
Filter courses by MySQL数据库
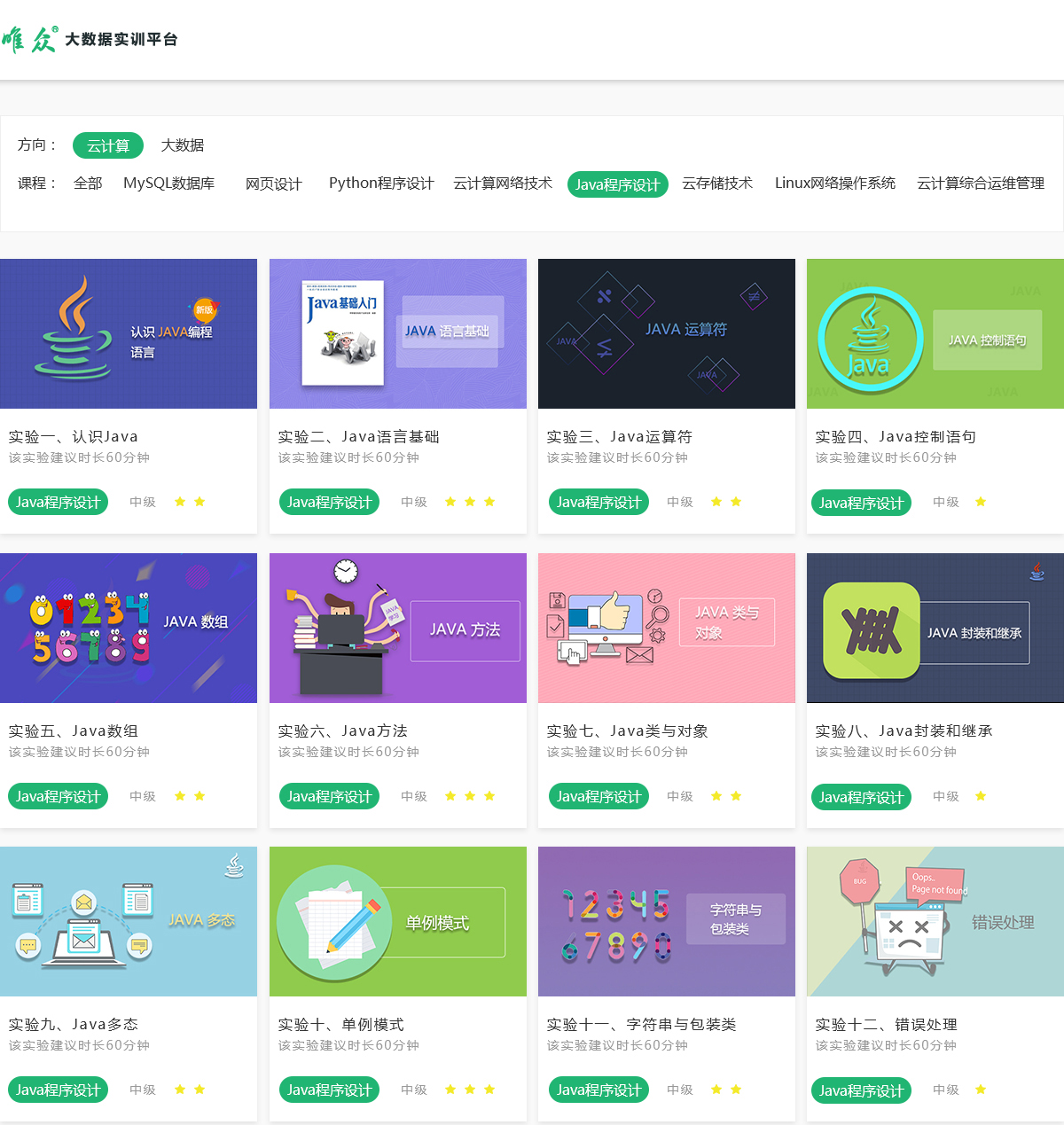[168, 184]
